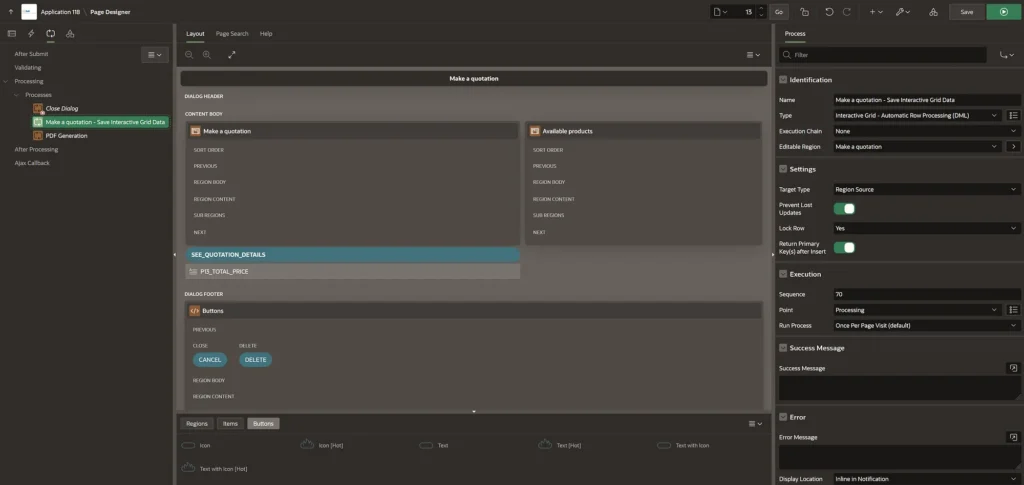Screen dimensions: 1024x485
Task: Click the page lock icon
Action: click(804, 12)
